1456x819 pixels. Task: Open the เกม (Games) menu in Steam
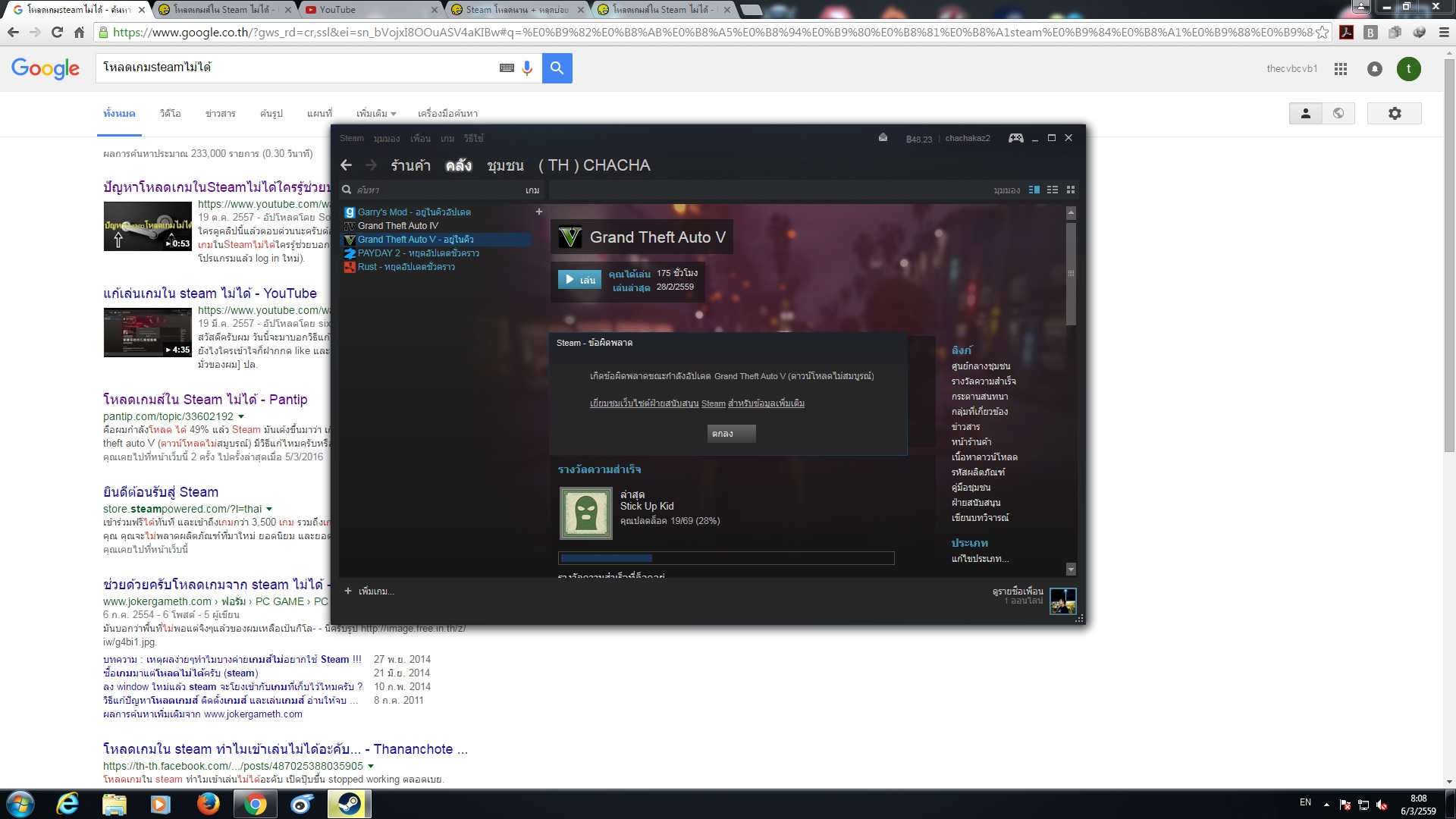[x=447, y=138]
